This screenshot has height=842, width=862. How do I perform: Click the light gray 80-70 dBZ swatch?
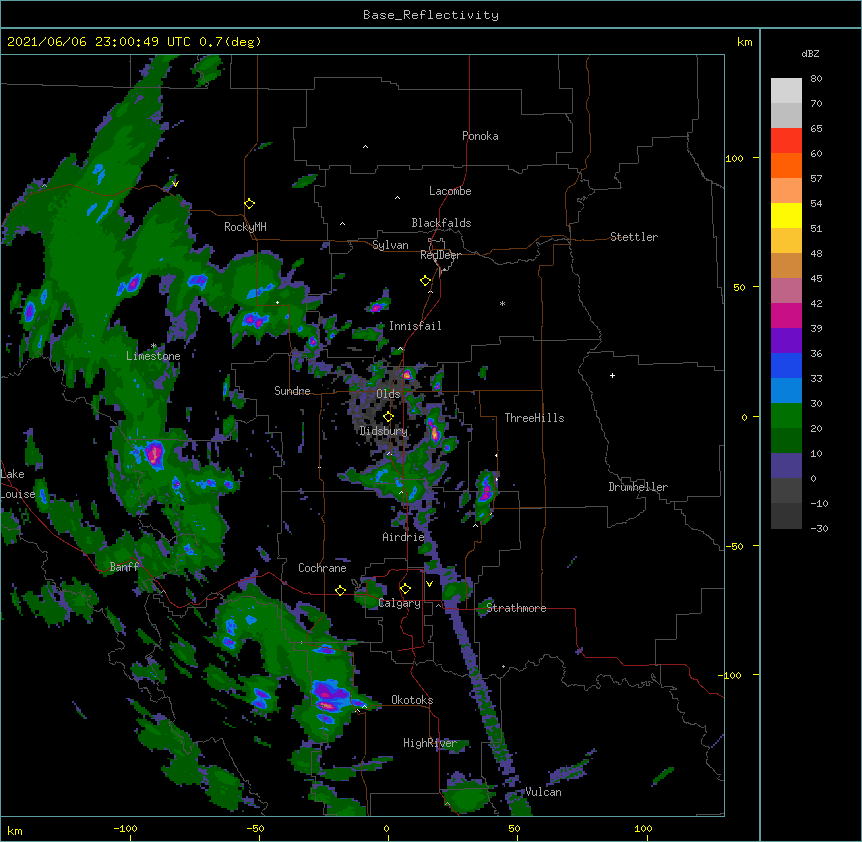tap(786, 91)
